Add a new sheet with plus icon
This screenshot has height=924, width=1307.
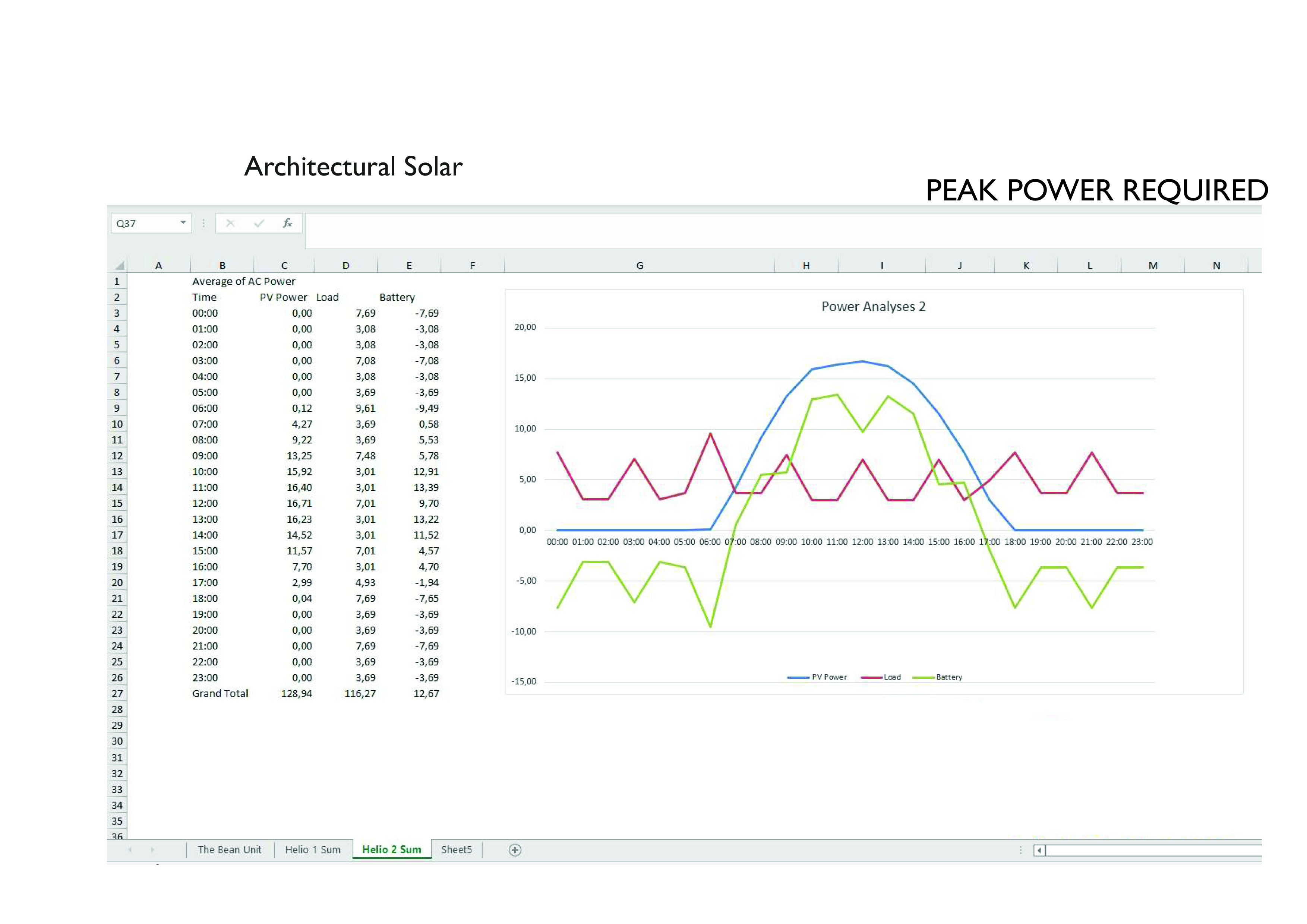pyautogui.click(x=515, y=850)
